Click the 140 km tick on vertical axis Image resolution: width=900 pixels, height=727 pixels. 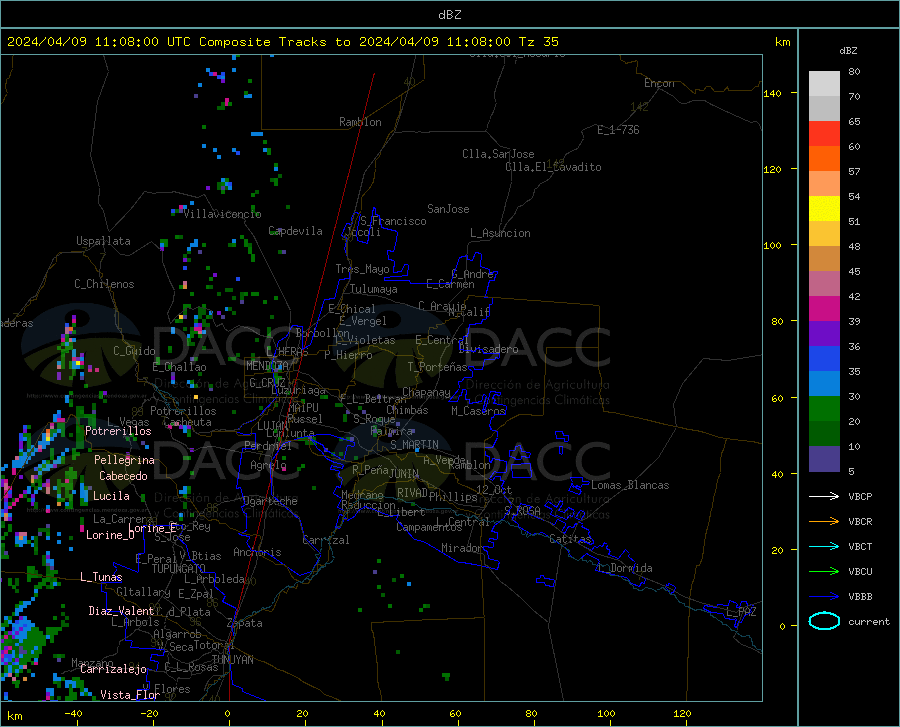point(772,93)
